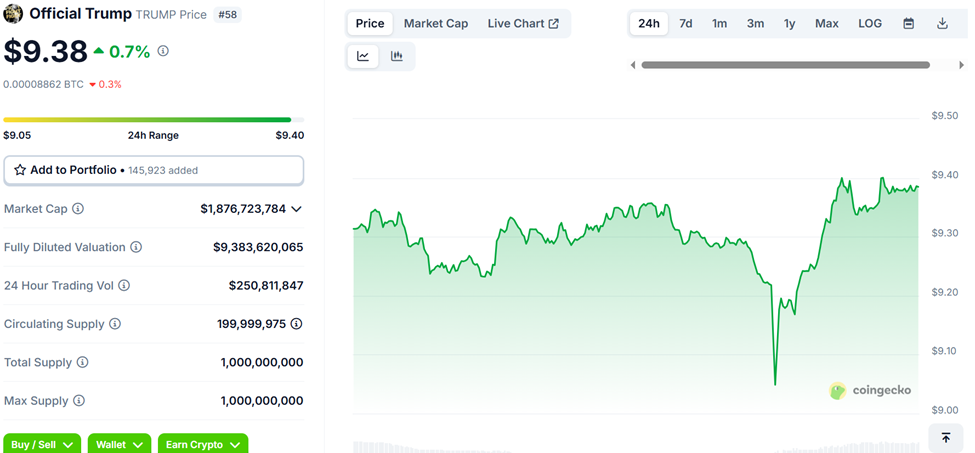Click the line chart view icon

[363, 56]
